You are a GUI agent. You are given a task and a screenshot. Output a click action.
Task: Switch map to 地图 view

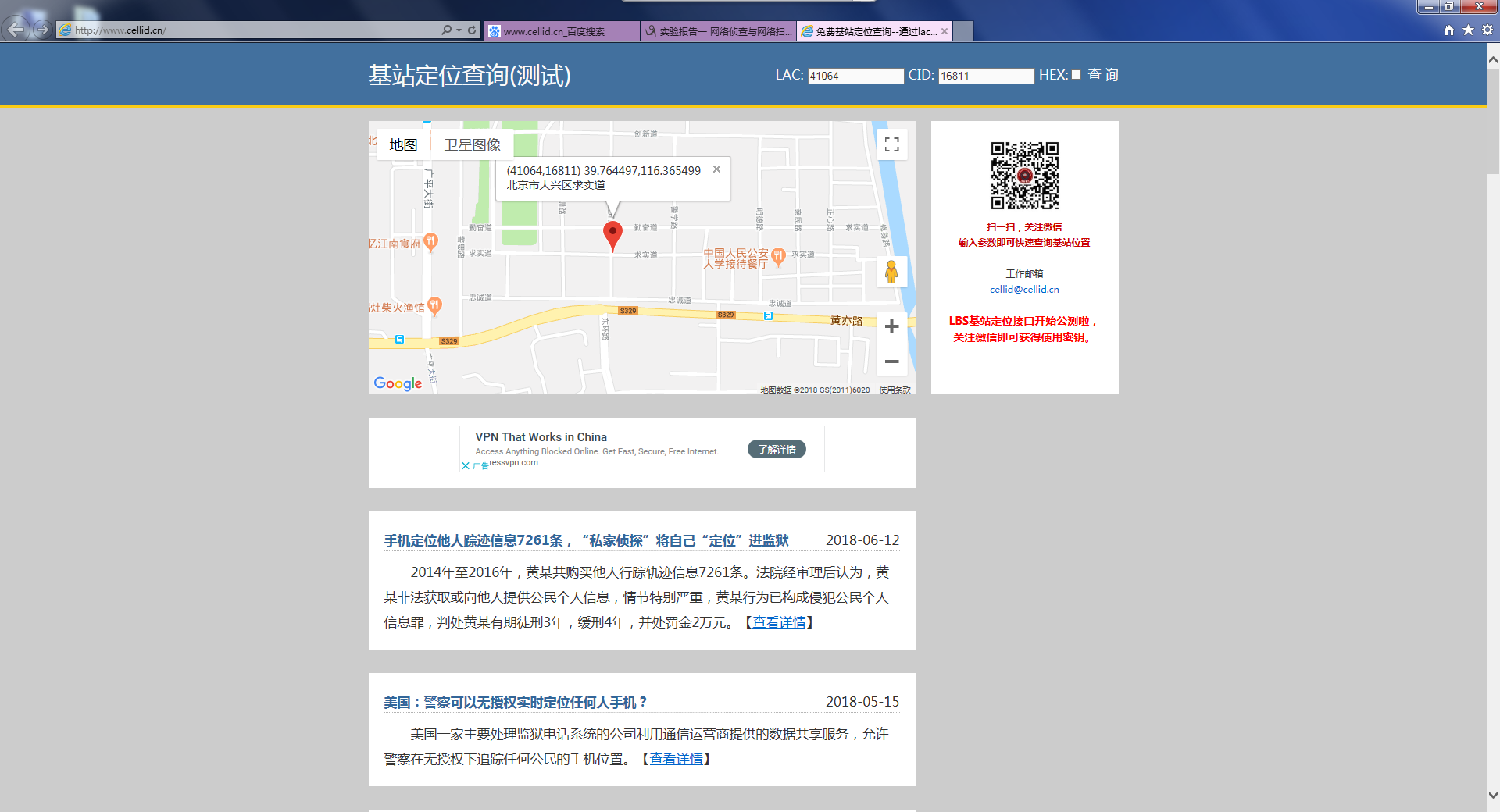coord(403,144)
